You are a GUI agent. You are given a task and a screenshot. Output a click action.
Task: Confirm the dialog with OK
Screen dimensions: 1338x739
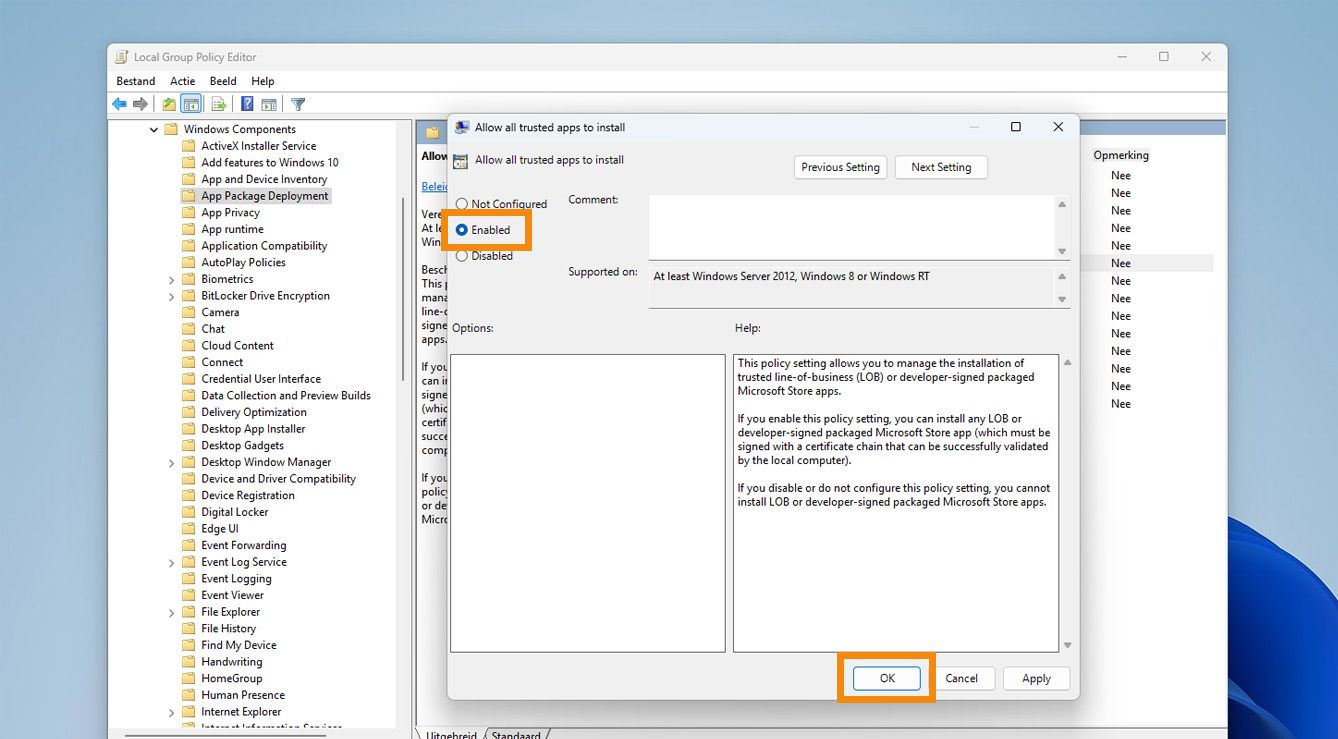point(887,678)
